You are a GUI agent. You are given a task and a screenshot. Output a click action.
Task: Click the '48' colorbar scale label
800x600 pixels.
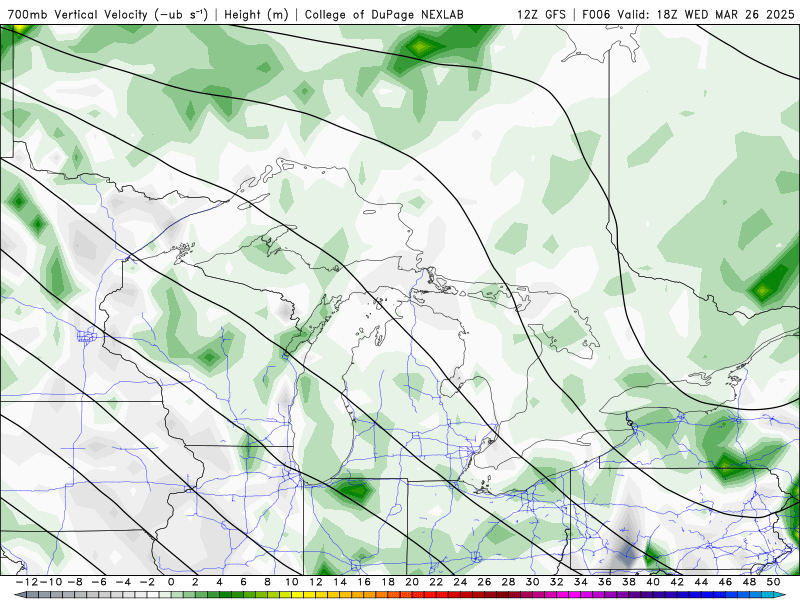point(749,582)
